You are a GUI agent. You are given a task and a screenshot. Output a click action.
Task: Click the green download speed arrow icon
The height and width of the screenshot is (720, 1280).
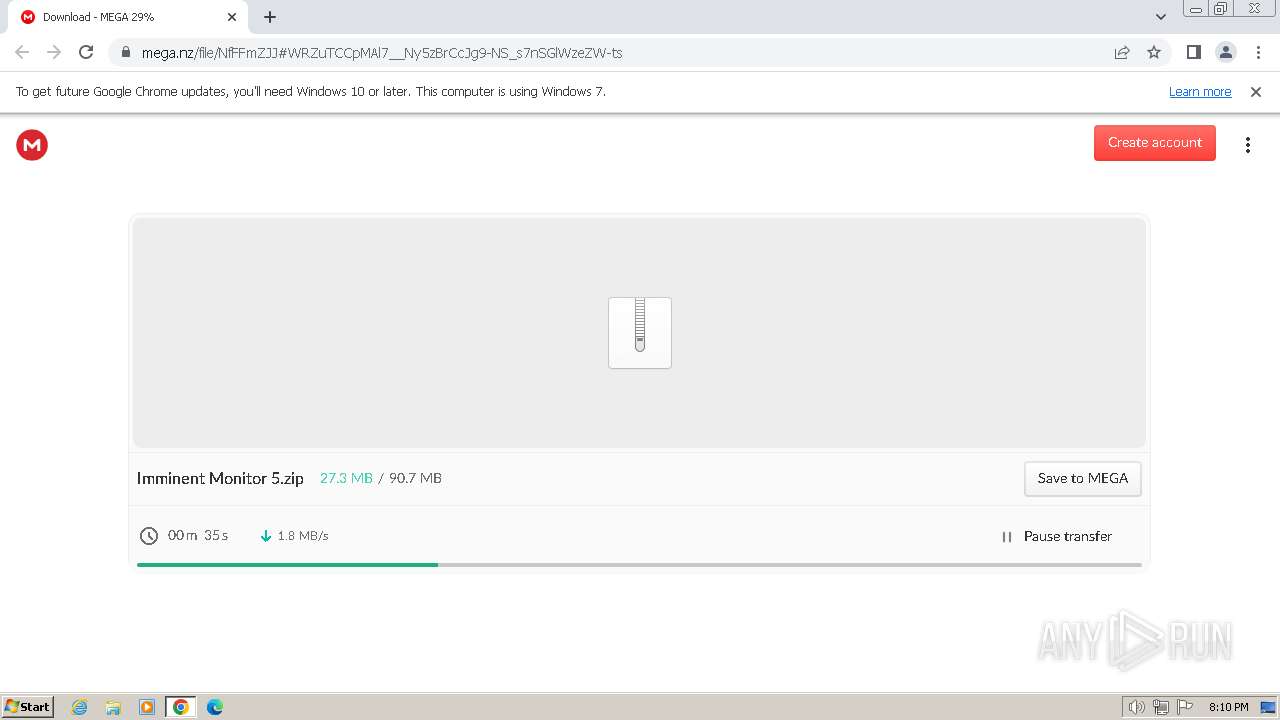pyautogui.click(x=266, y=536)
